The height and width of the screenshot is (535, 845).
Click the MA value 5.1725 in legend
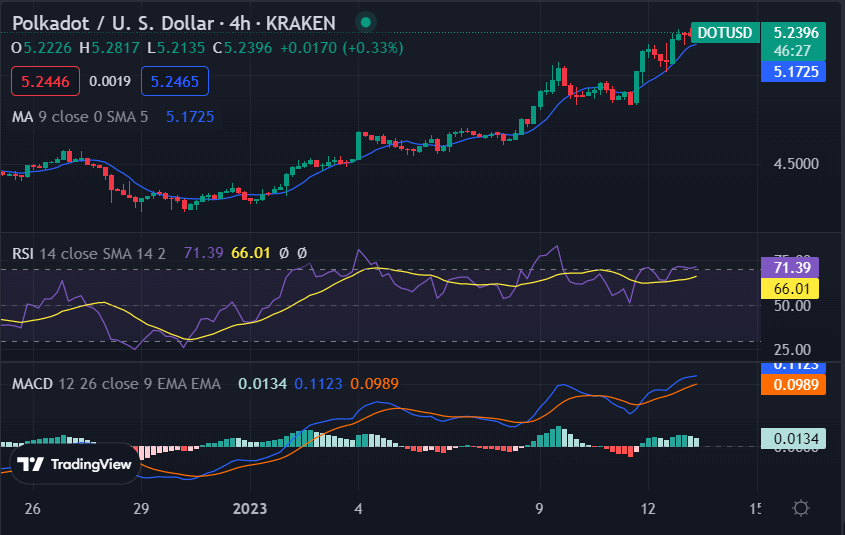190,116
